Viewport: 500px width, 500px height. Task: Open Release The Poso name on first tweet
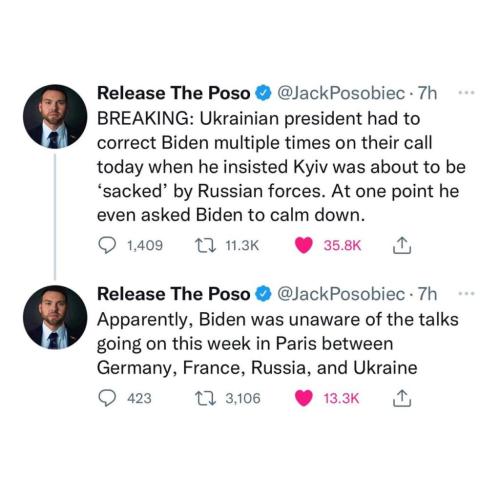click(174, 93)
